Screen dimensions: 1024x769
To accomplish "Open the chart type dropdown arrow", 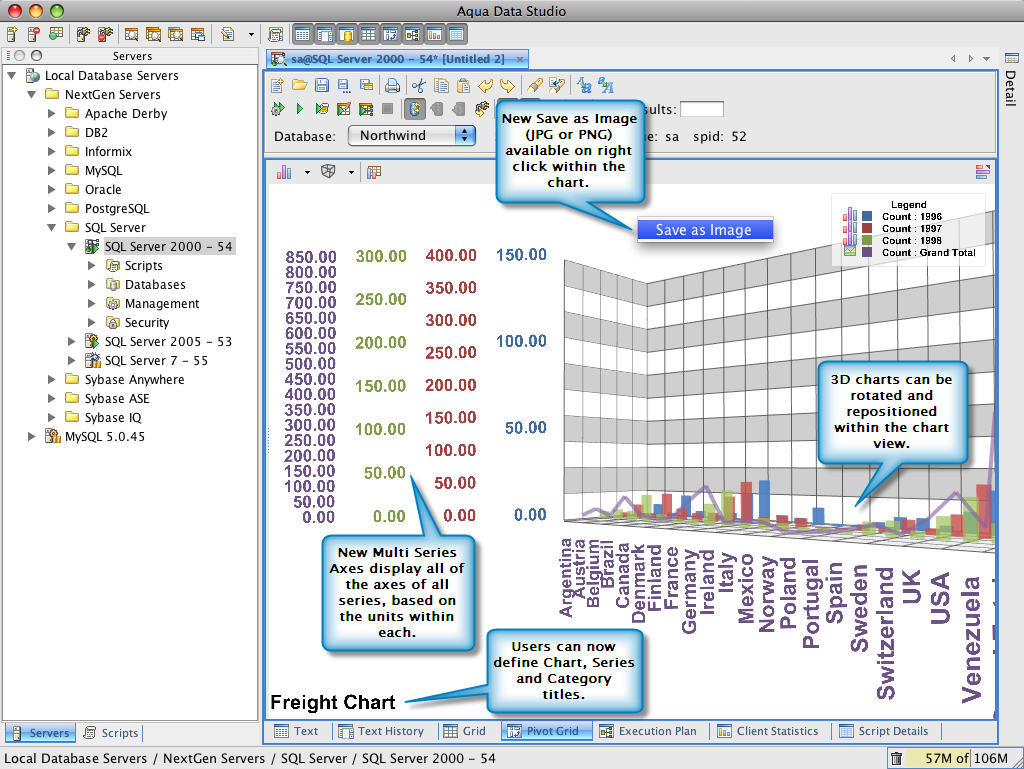I will (307, 173).
